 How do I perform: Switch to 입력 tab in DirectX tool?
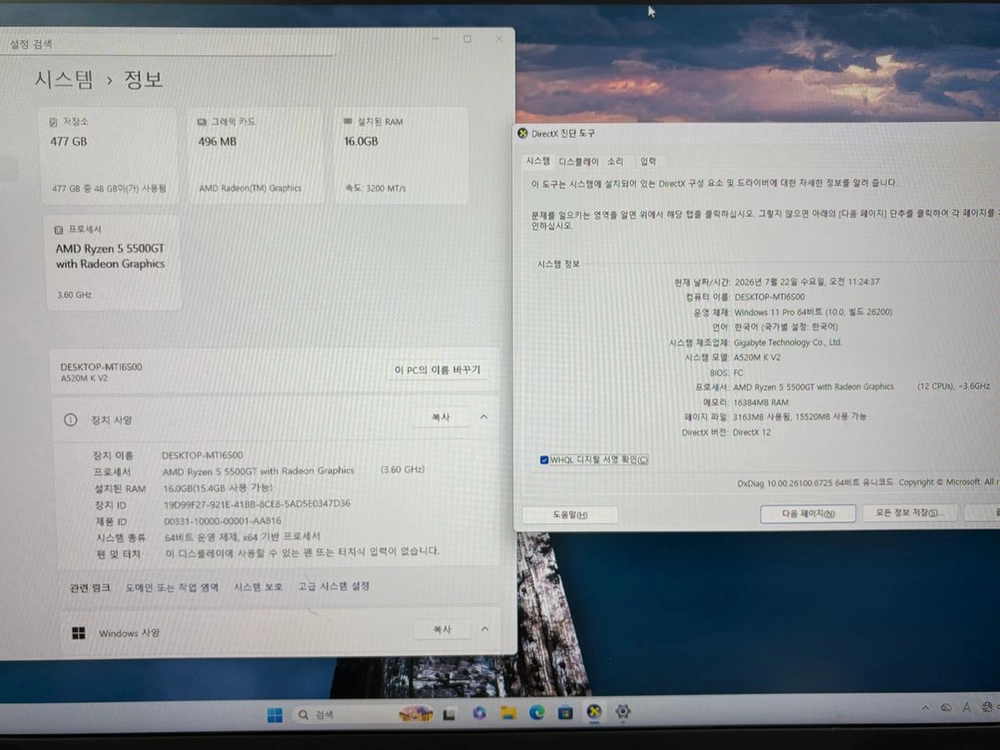(x=648, y=161)
